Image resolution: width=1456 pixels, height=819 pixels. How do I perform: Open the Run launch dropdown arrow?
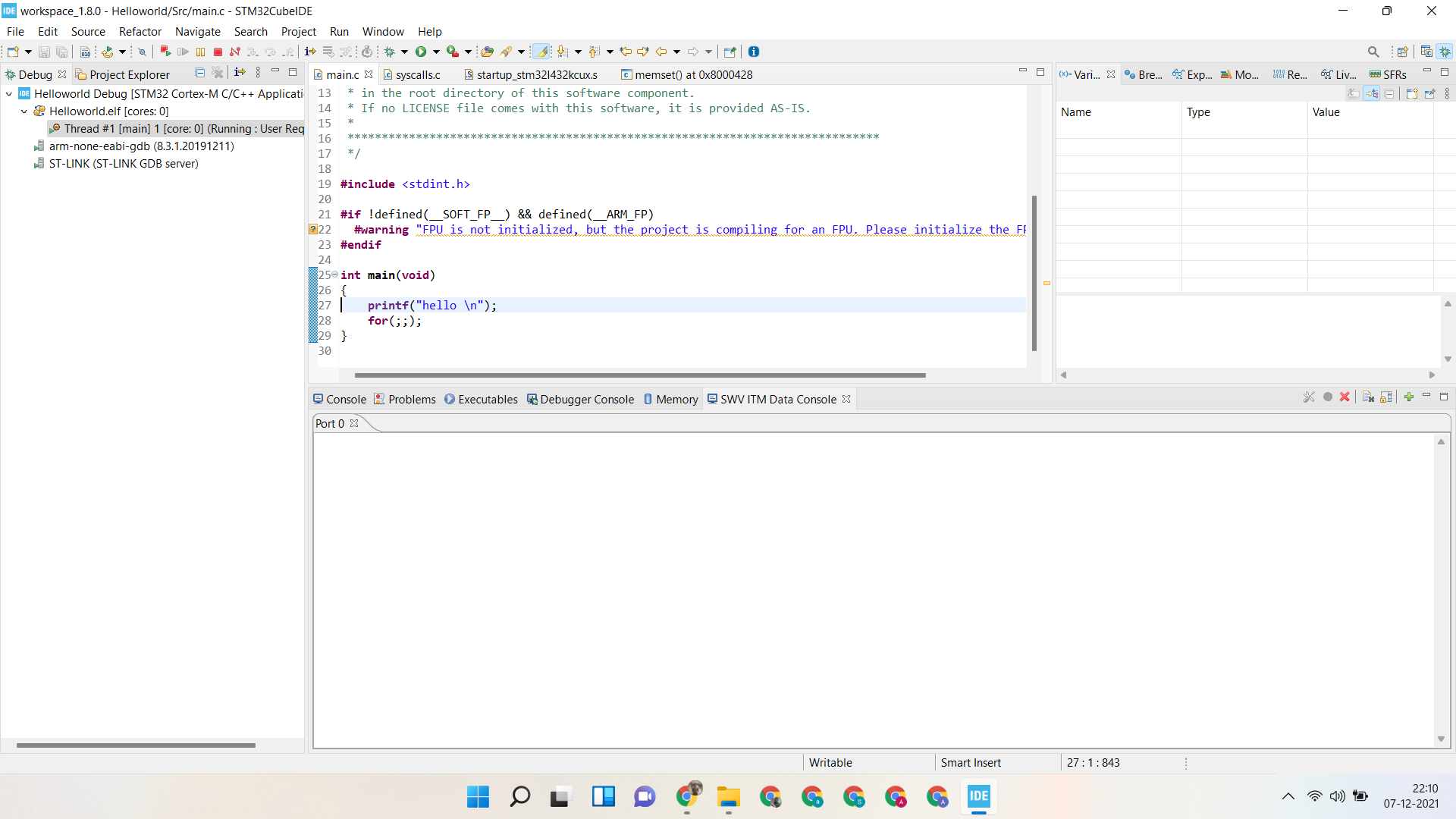pyautogui.click(x=436, y=52)
